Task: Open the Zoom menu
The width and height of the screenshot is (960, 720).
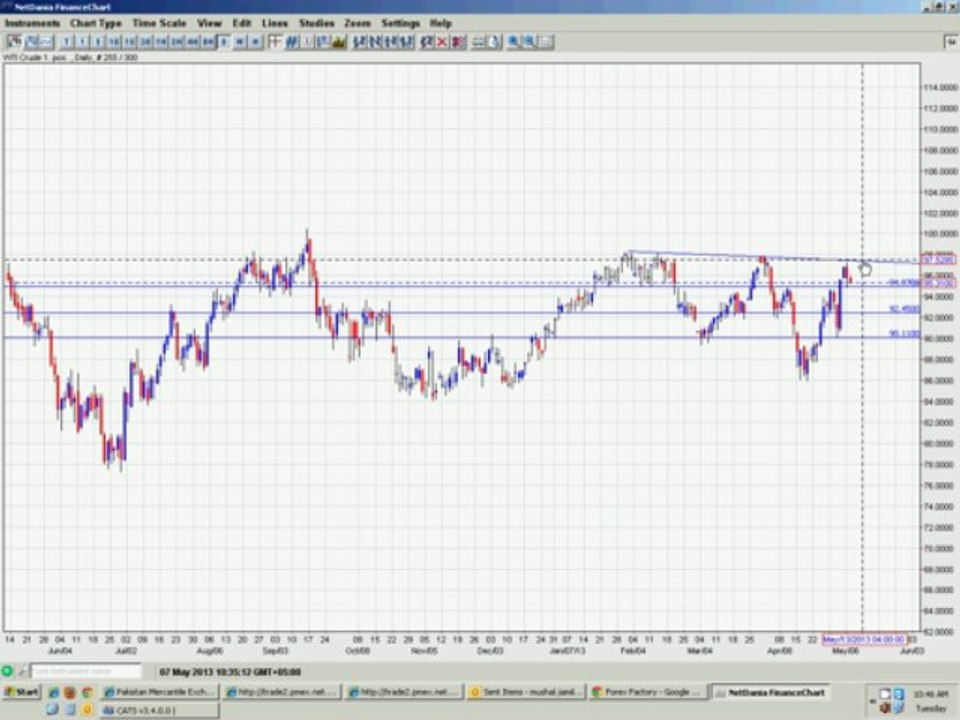Action: 358,23
